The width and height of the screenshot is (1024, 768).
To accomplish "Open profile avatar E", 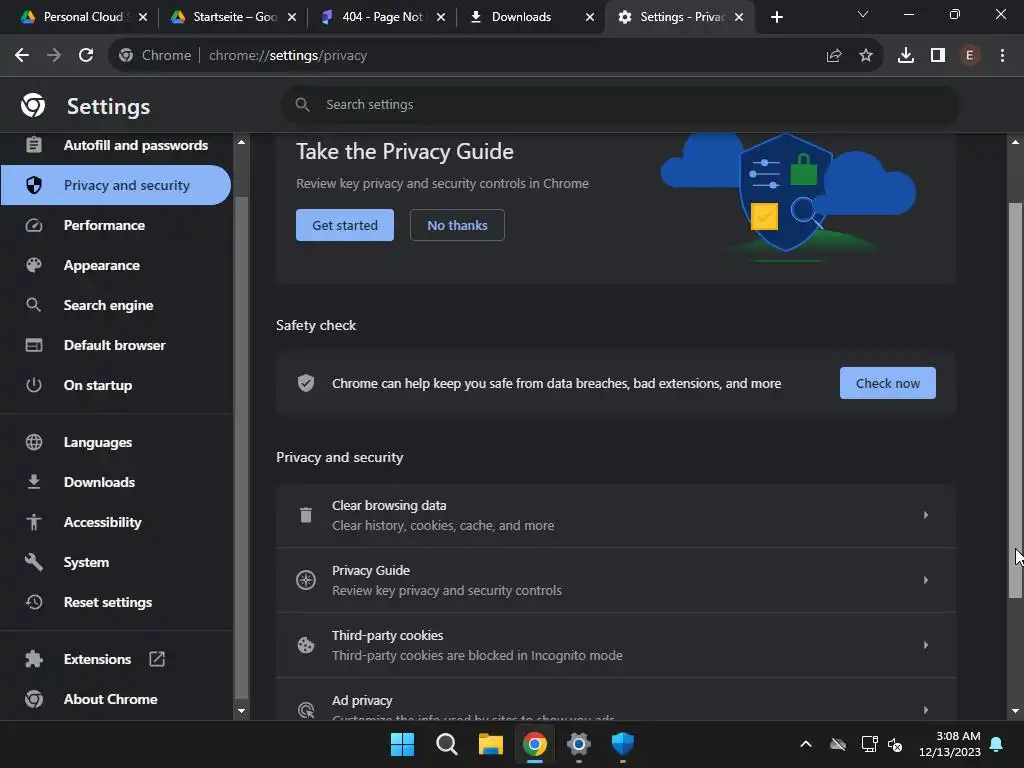I will click(970, 56).
